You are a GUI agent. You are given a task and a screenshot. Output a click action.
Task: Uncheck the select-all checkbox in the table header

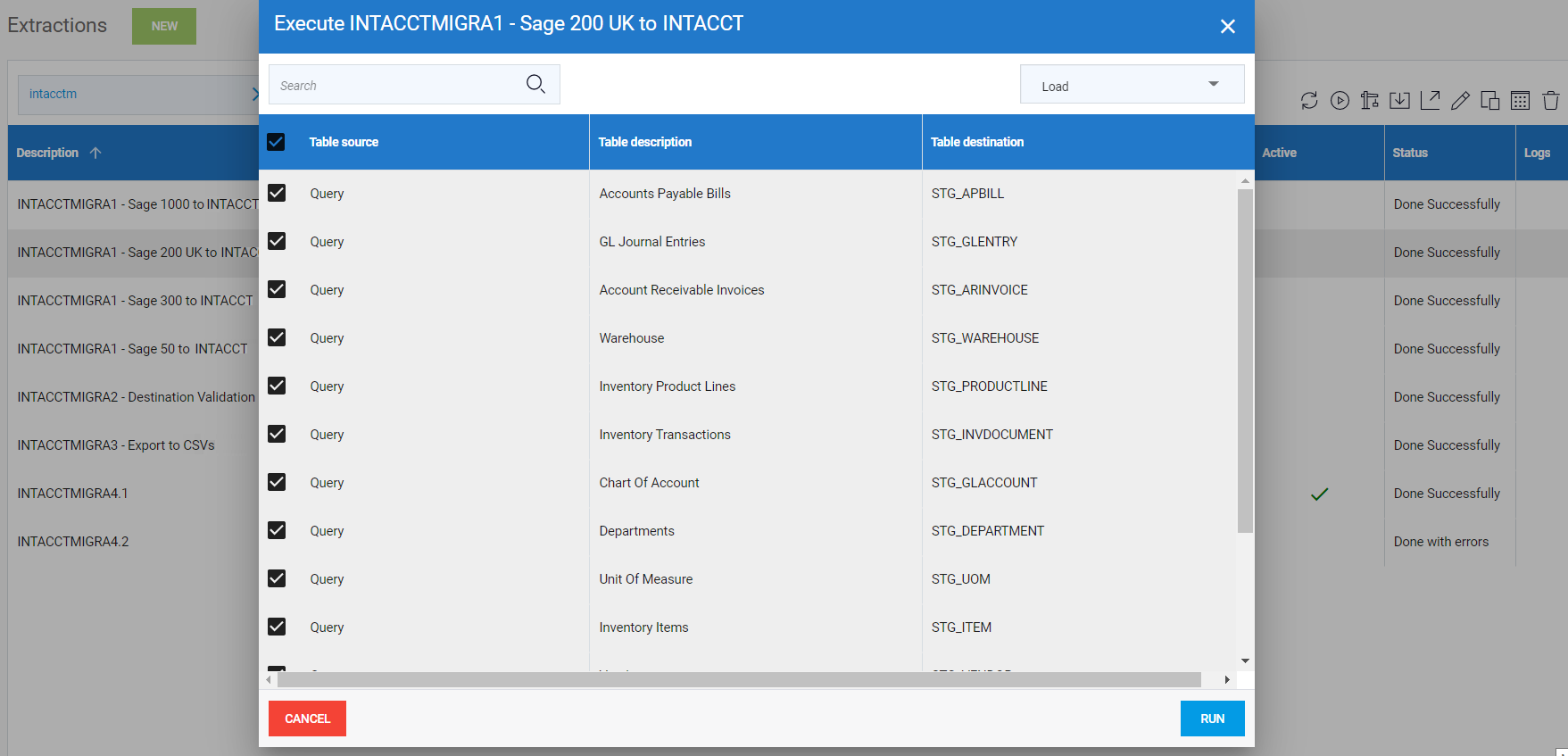point(277,142)
